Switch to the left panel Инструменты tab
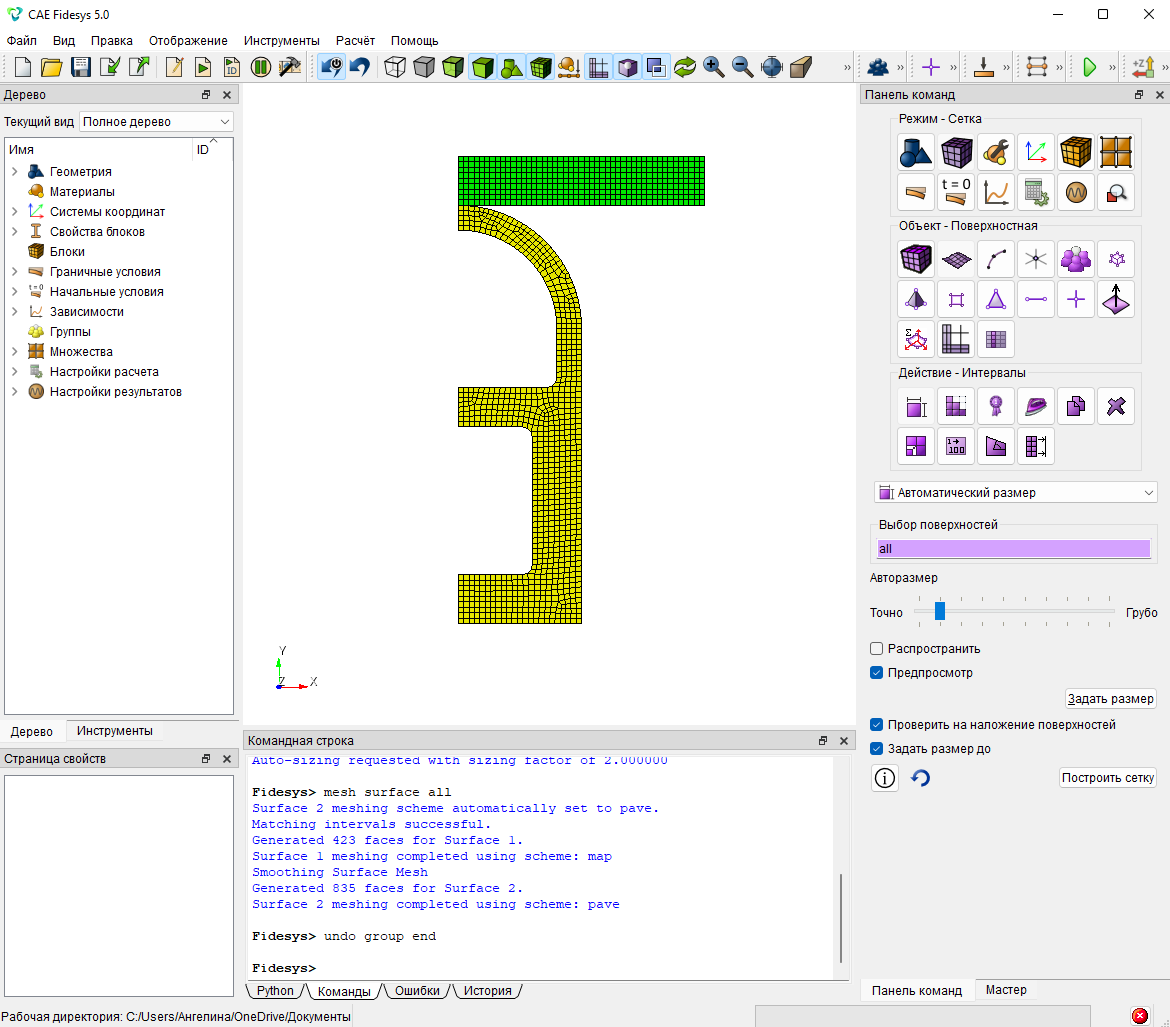Viewport: 1170px width, 1027px height. 115,731
